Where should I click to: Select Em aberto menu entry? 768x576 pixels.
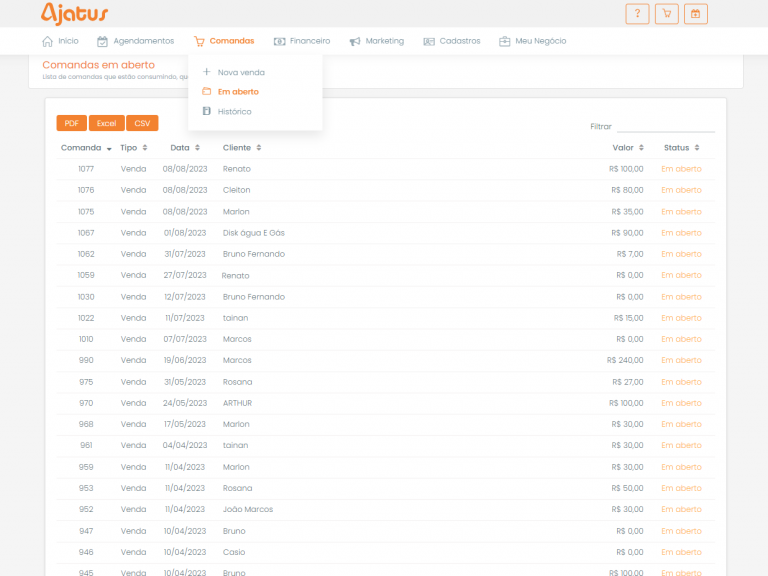pos(237,91)
